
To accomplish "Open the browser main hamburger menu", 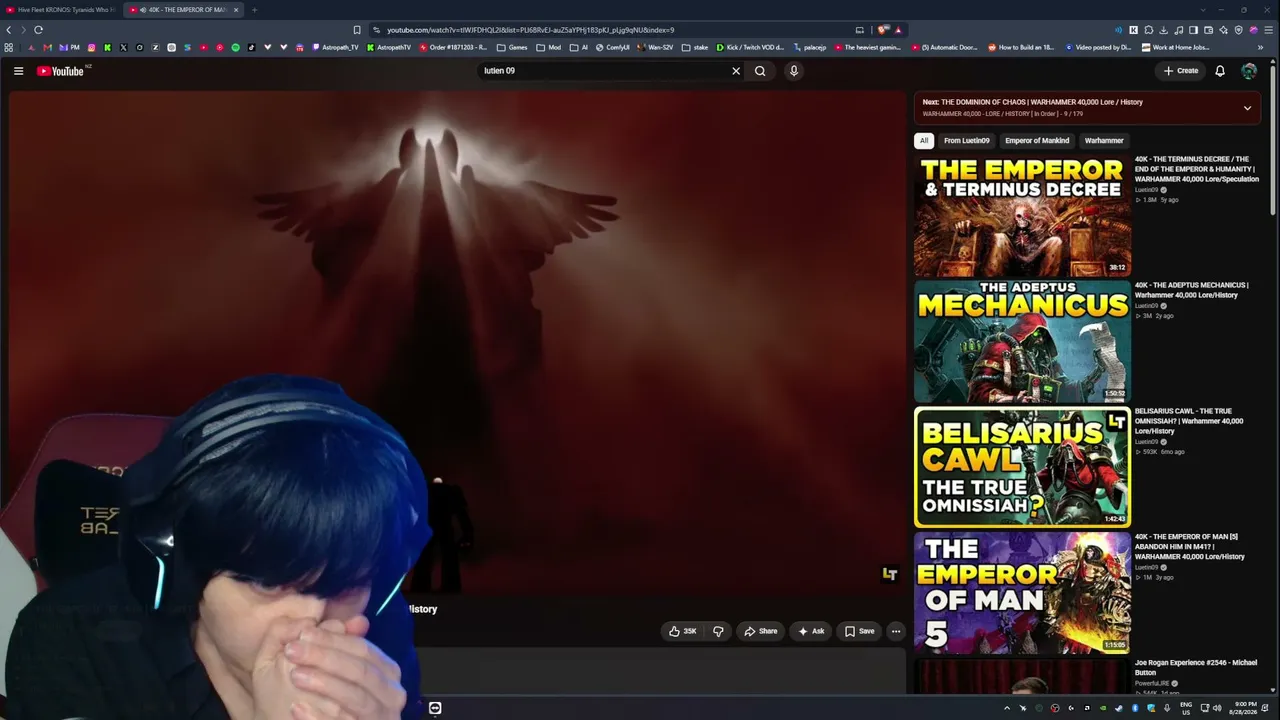I will 1268,30.
